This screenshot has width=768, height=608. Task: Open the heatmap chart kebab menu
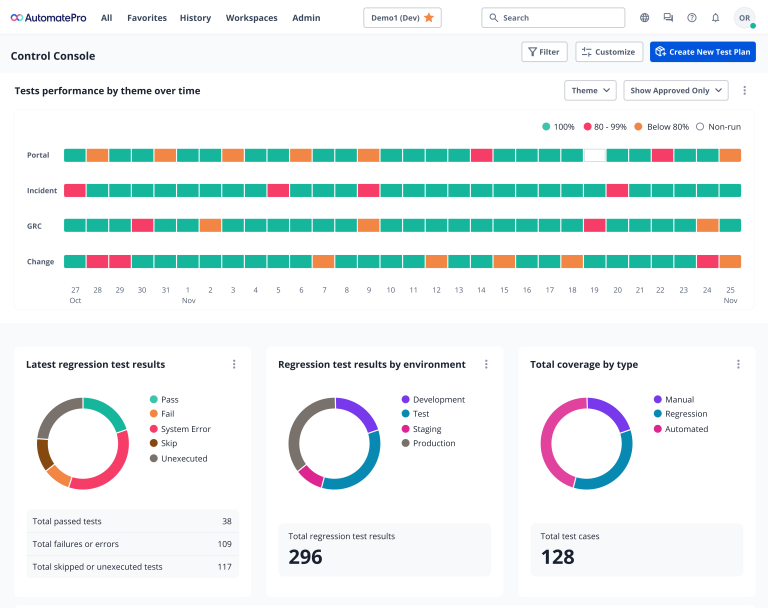point(744,91)
